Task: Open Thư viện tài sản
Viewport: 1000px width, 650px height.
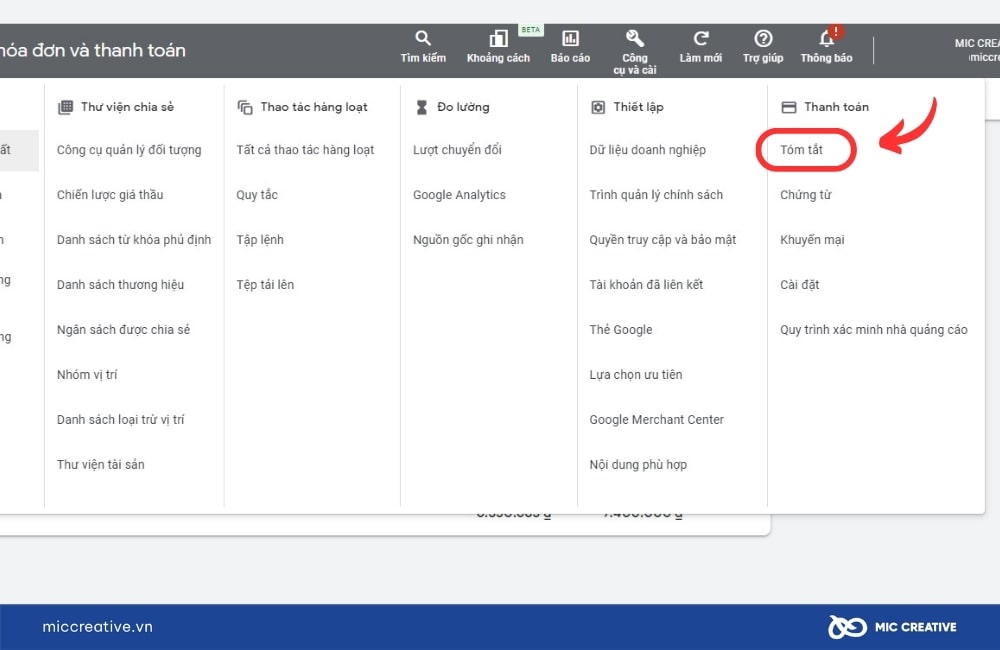Action: click(x=100, y=464)
